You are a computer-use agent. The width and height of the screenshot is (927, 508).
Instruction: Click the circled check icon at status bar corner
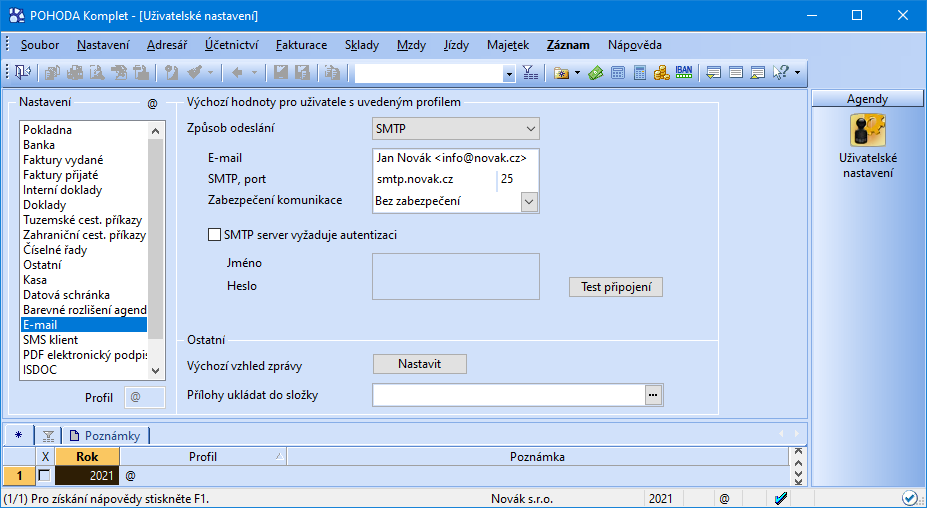click(x=909, y=499)
